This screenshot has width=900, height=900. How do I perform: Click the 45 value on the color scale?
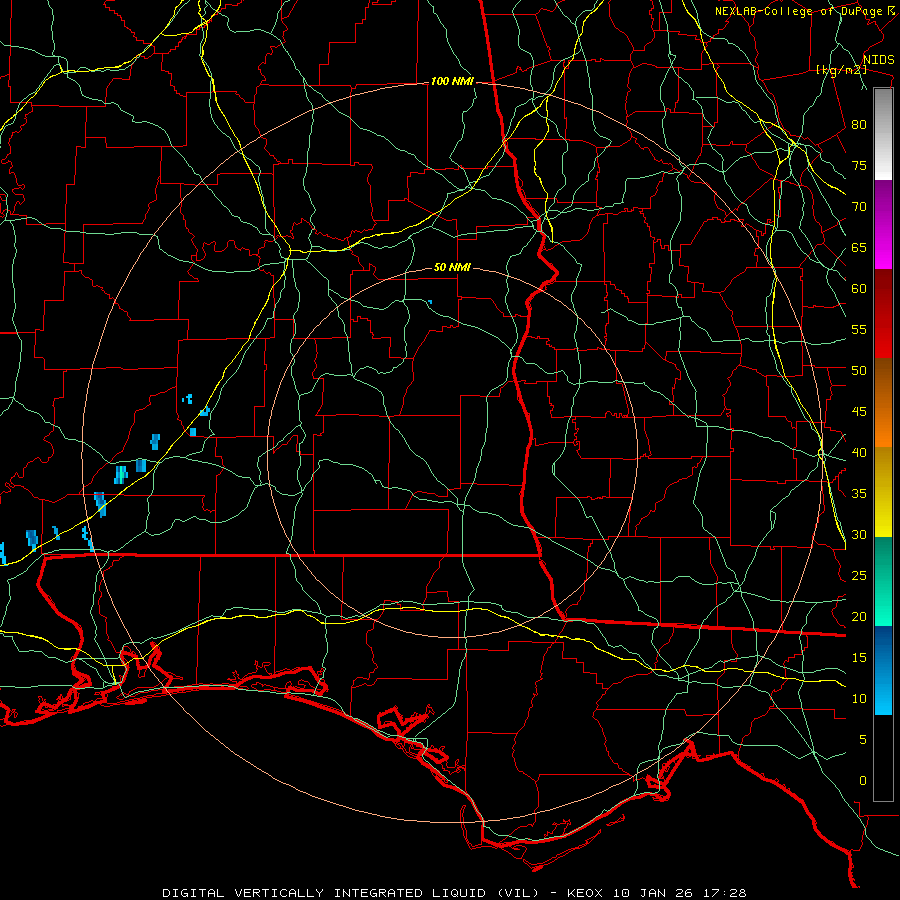(x=859, y=412)
